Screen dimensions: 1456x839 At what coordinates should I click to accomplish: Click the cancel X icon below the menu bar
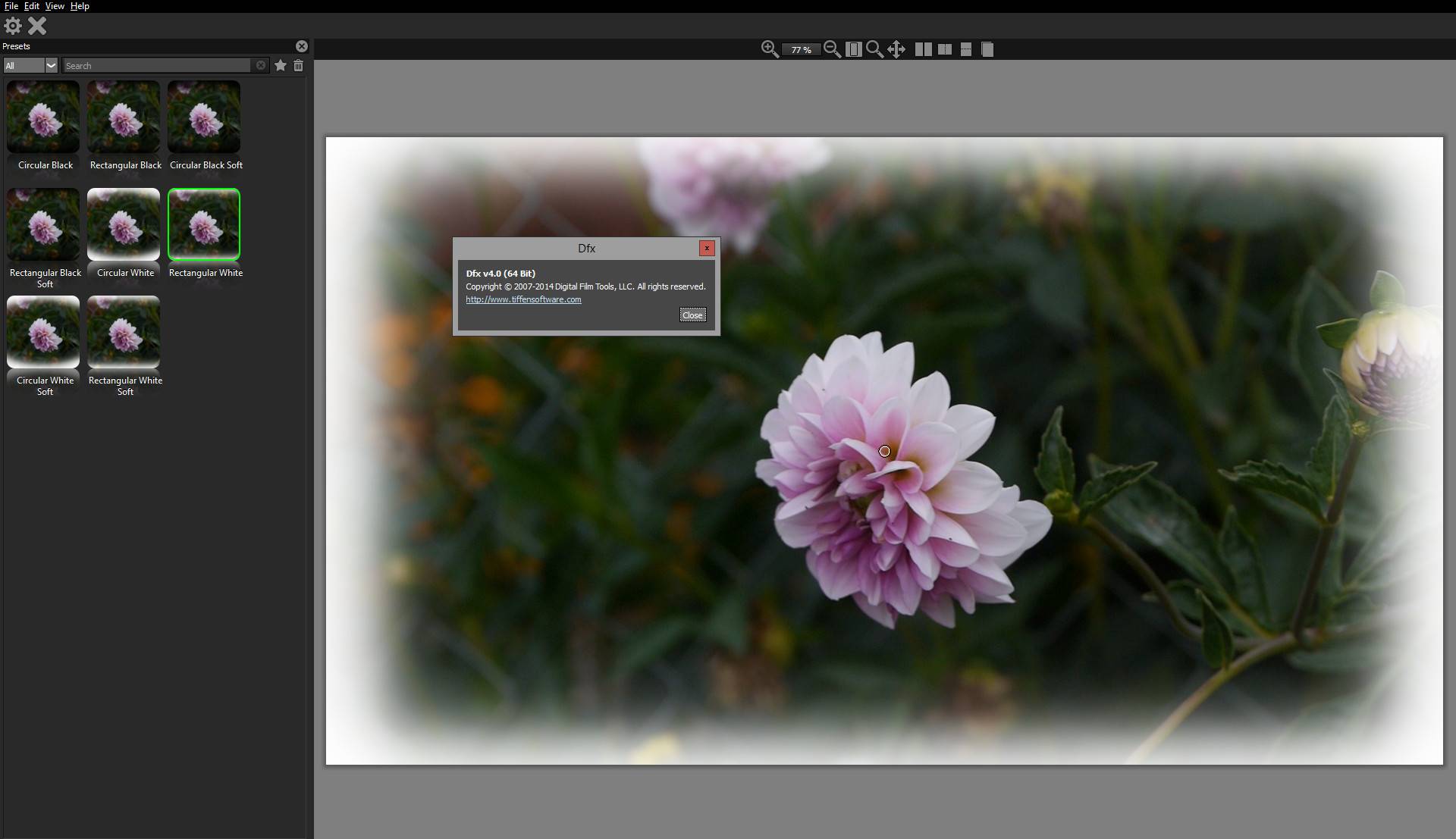pos(37,26)
